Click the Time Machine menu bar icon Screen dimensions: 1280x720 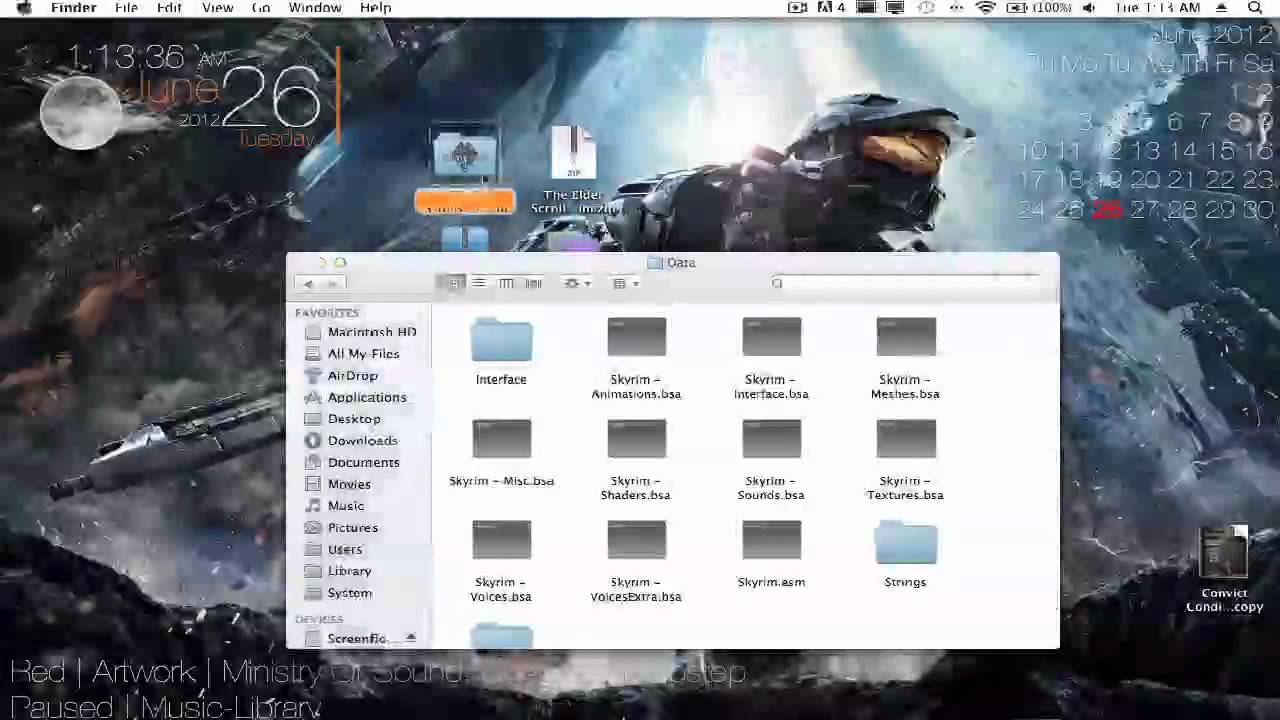(927, 8)
